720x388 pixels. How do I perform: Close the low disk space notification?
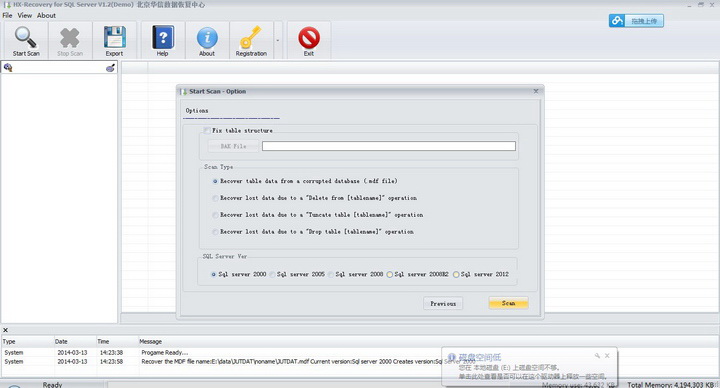[x=607, y=356]
